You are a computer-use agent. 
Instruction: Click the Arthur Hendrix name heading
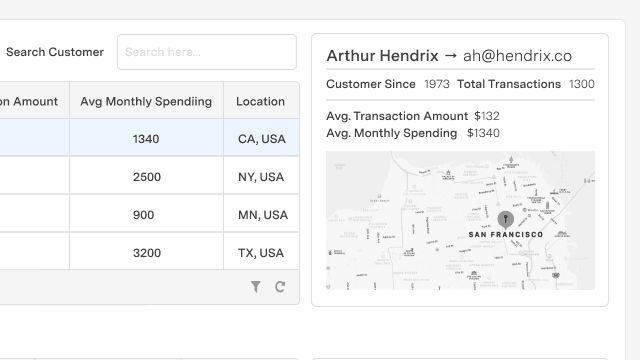tap(382, 56)
